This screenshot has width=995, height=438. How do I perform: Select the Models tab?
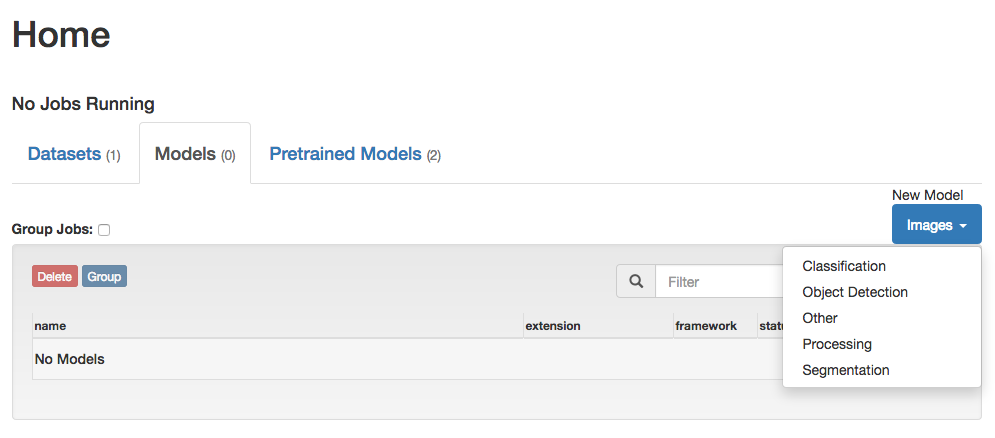coord(195,154)
